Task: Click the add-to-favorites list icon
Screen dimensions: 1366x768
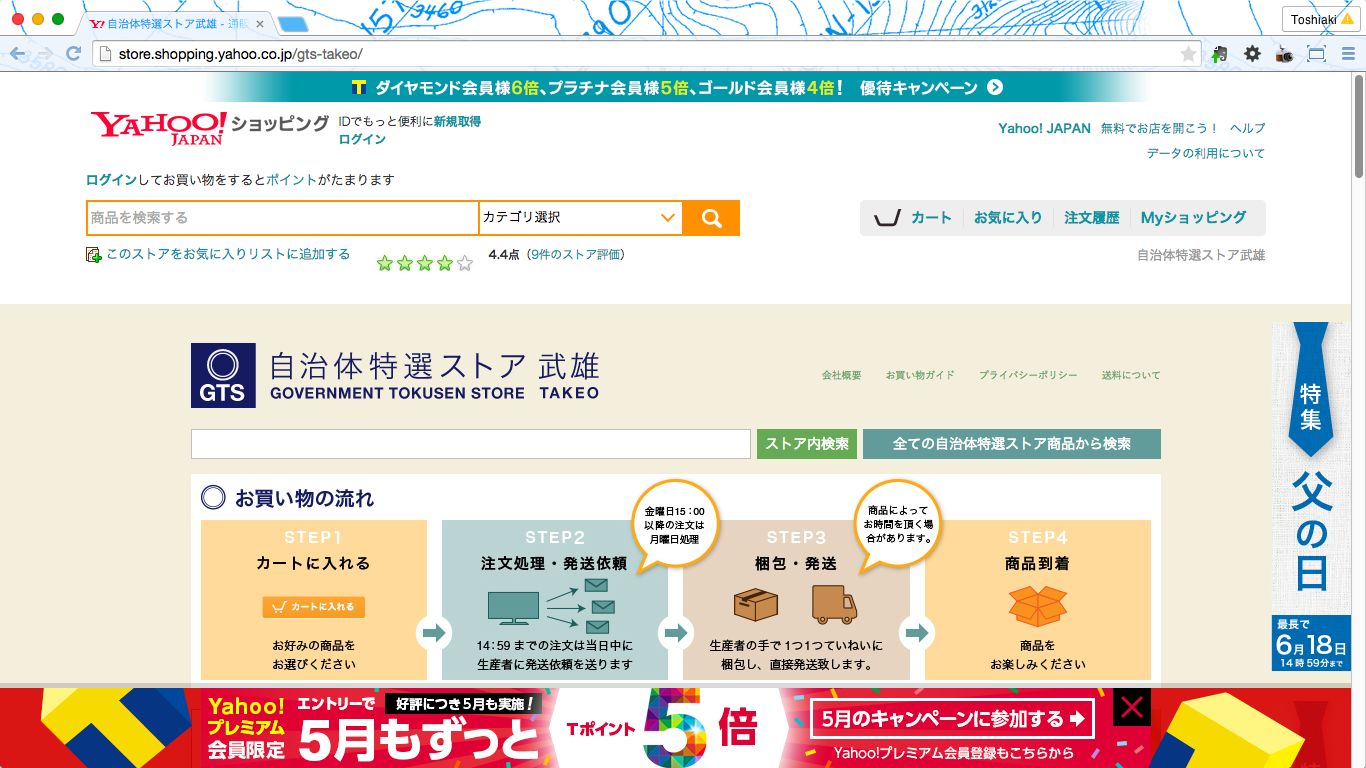Action: click(x=94, y=255)
